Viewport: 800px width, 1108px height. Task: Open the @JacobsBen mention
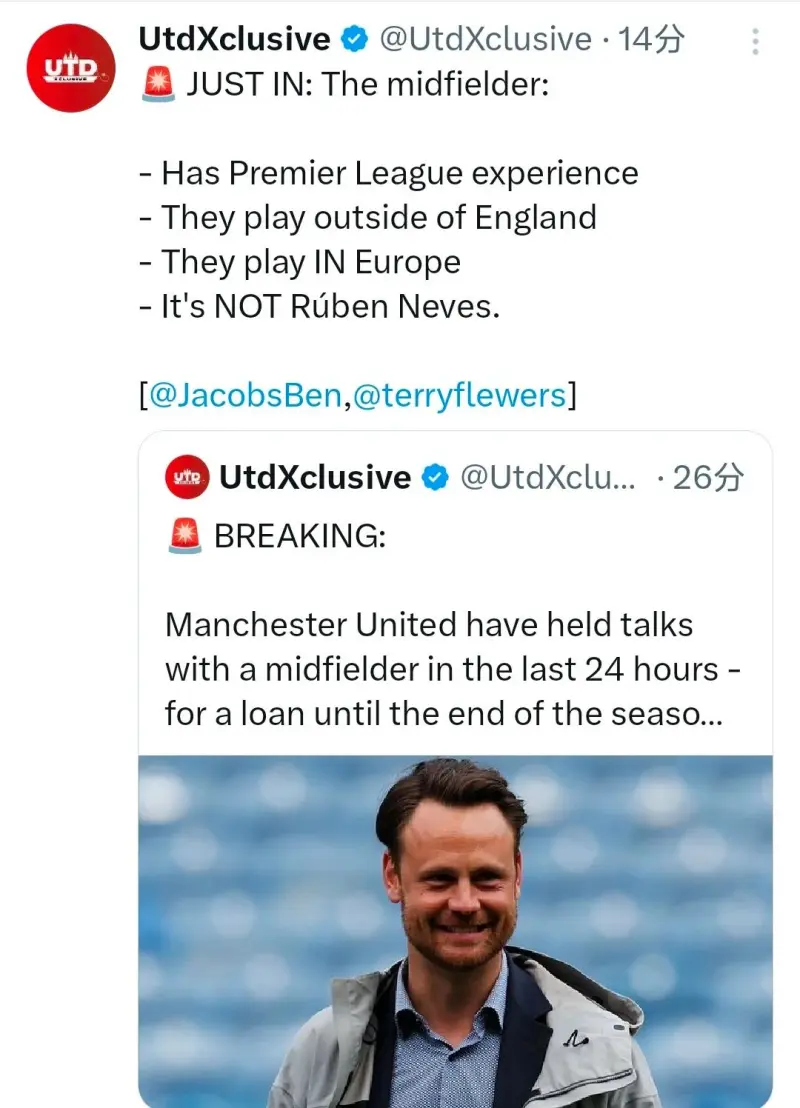[x=245, y=395]
